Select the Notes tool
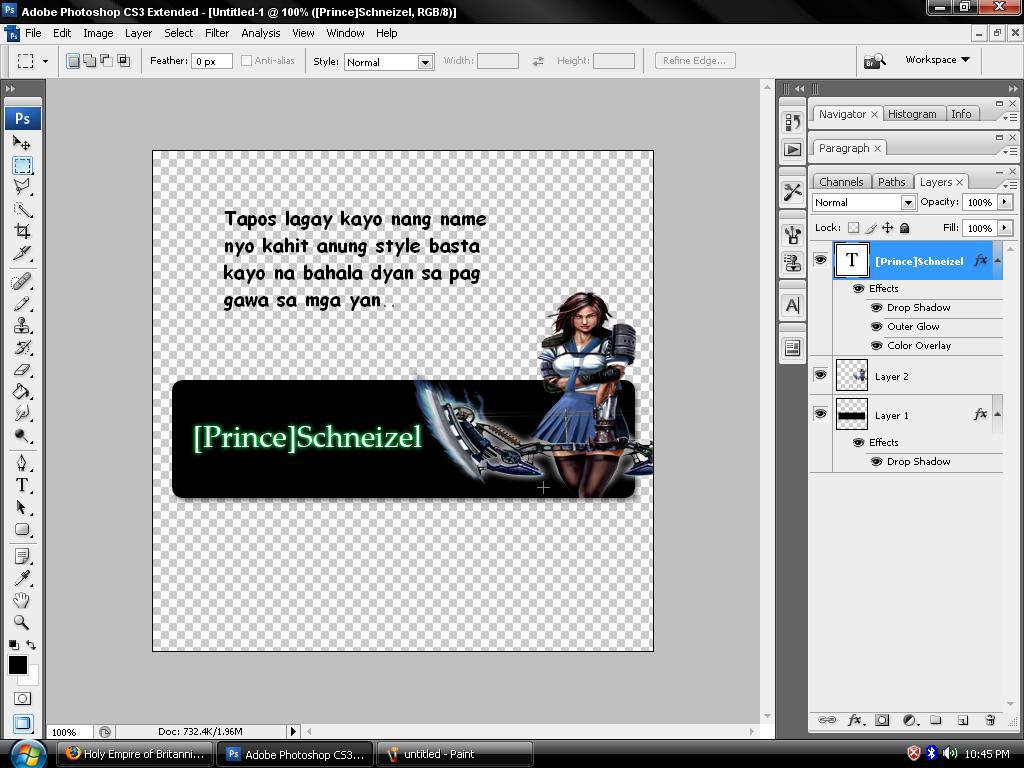Viewport: 1024px width, 768px height. point(22,556)
